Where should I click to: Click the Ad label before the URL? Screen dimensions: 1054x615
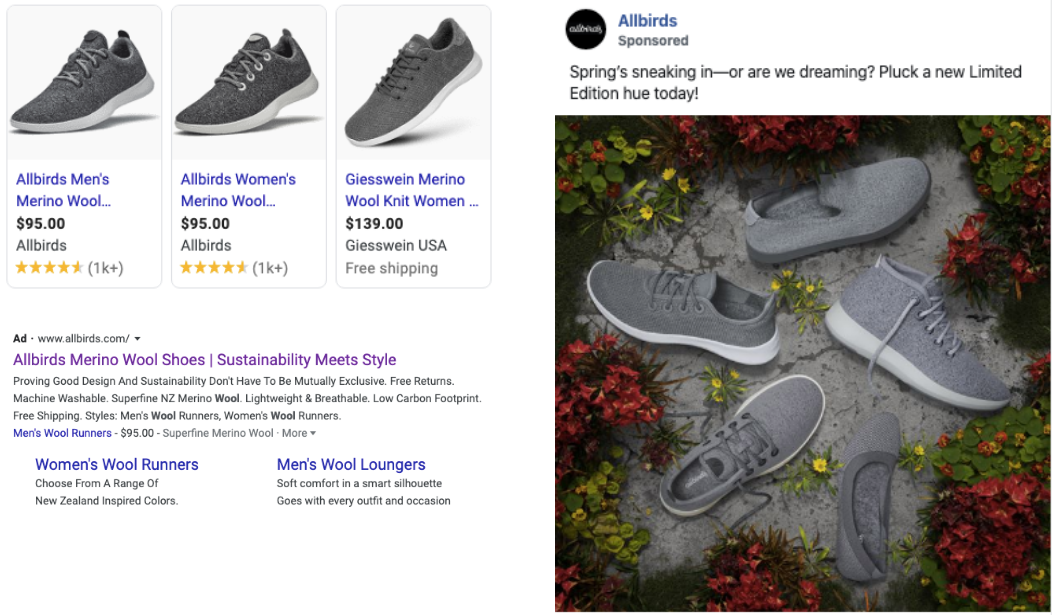tap(20, 339)
